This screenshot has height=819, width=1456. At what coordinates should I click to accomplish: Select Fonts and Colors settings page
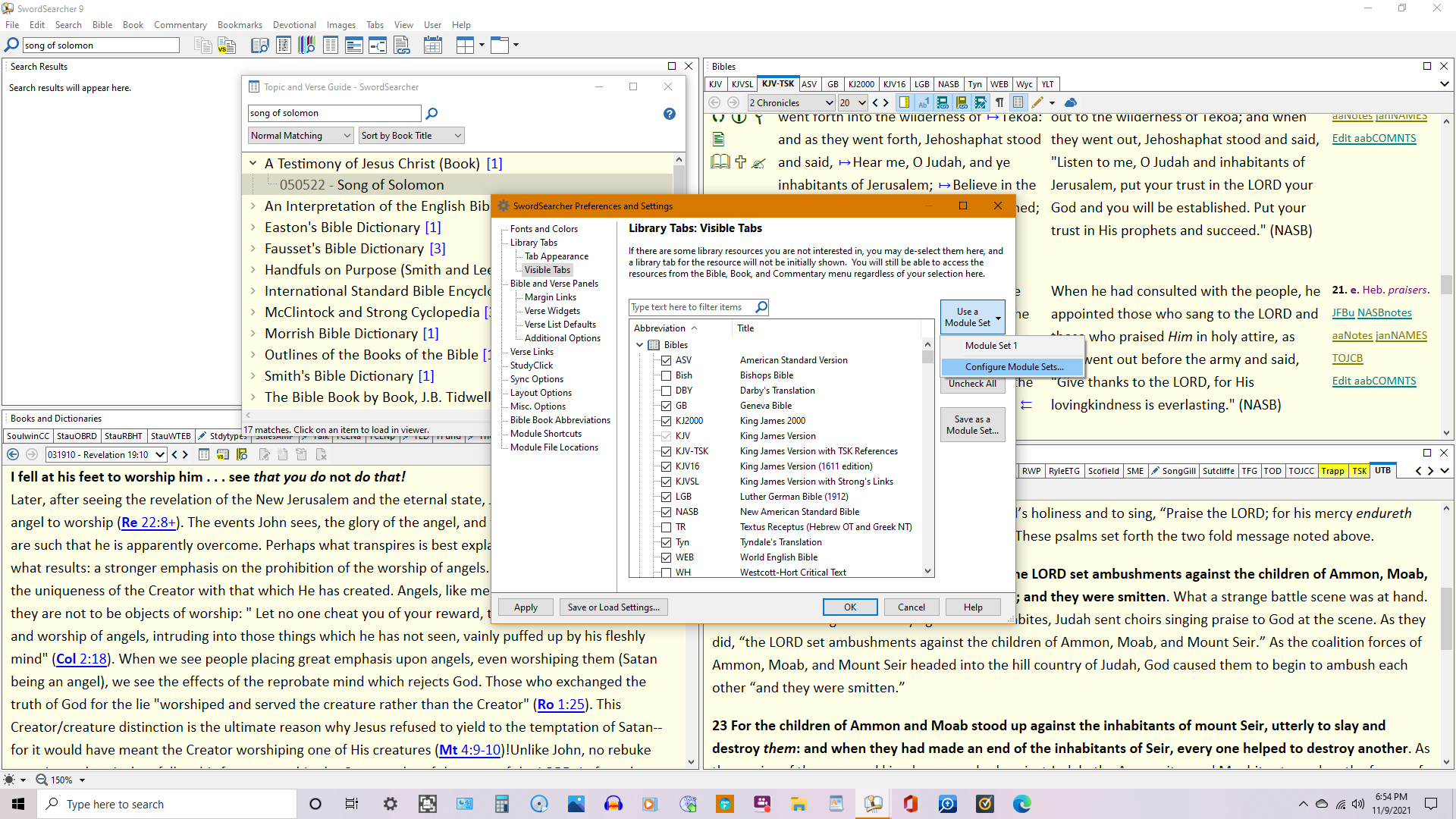click(x=544, y=229)
